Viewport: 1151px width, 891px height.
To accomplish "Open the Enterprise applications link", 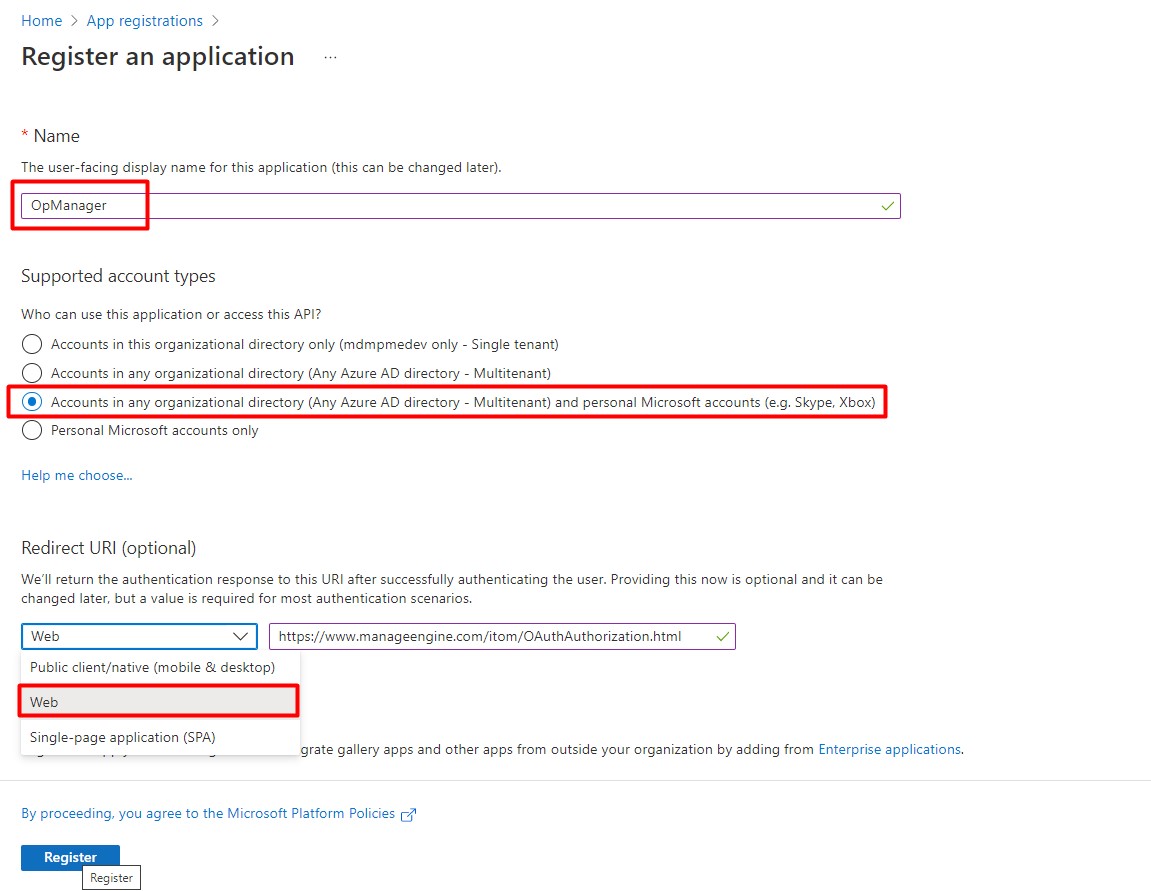I will [x=890, y=749].
